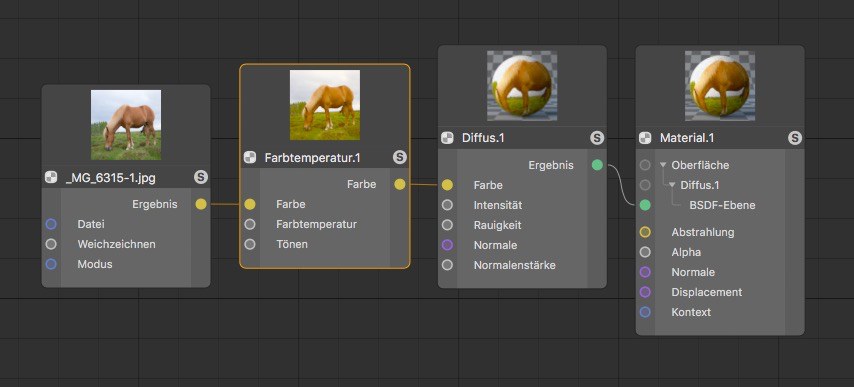Click the Farbtemperatur input port

[250, 224]
